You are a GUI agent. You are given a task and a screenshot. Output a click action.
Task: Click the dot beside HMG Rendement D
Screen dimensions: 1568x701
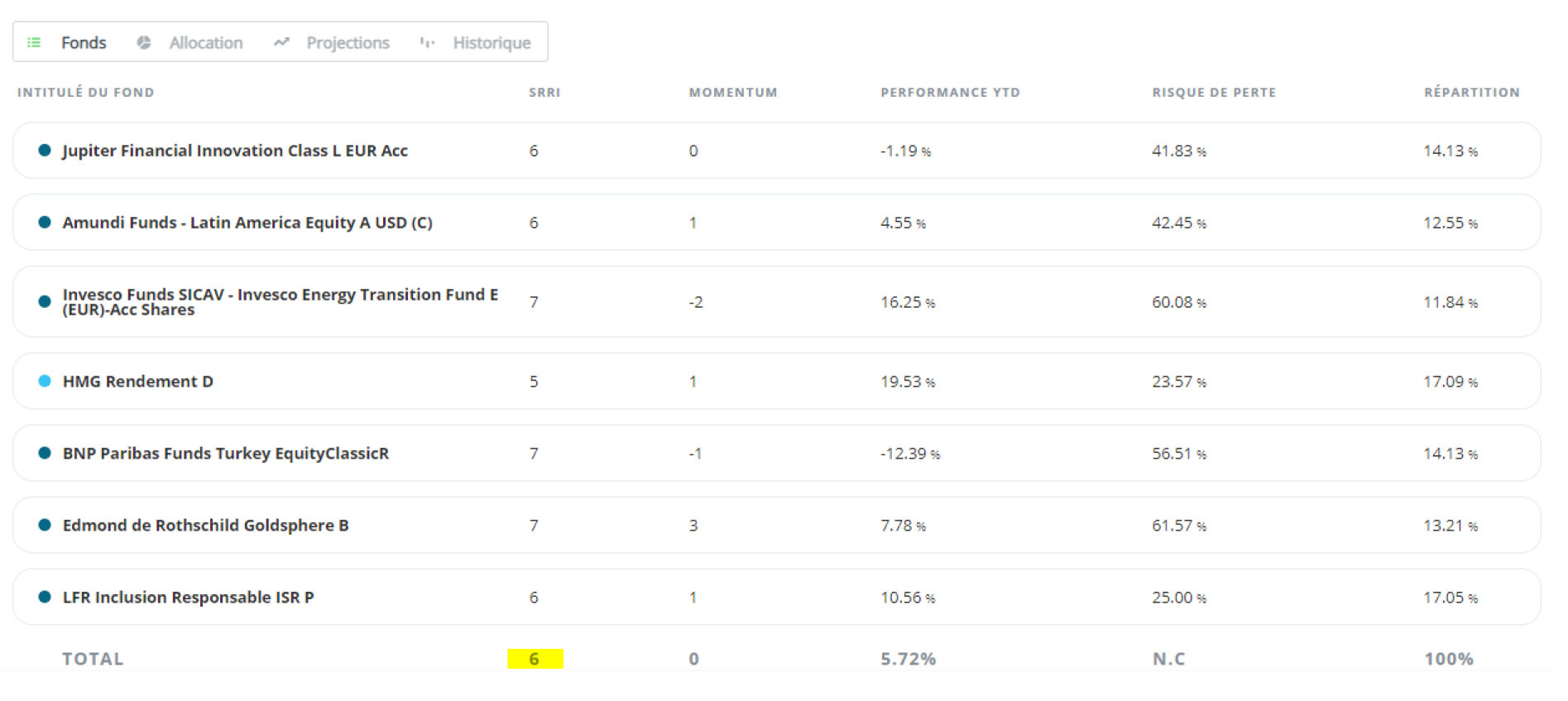tap(45, 381)
